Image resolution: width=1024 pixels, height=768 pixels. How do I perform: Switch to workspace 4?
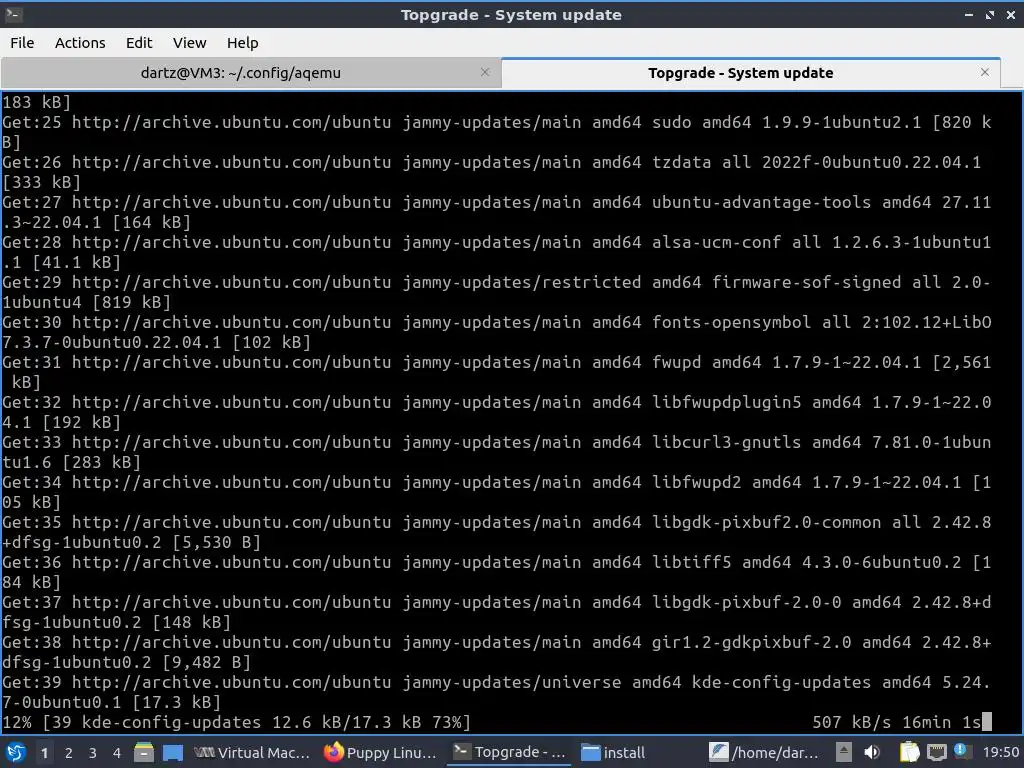pyautogui.click(x=117, y=753)
